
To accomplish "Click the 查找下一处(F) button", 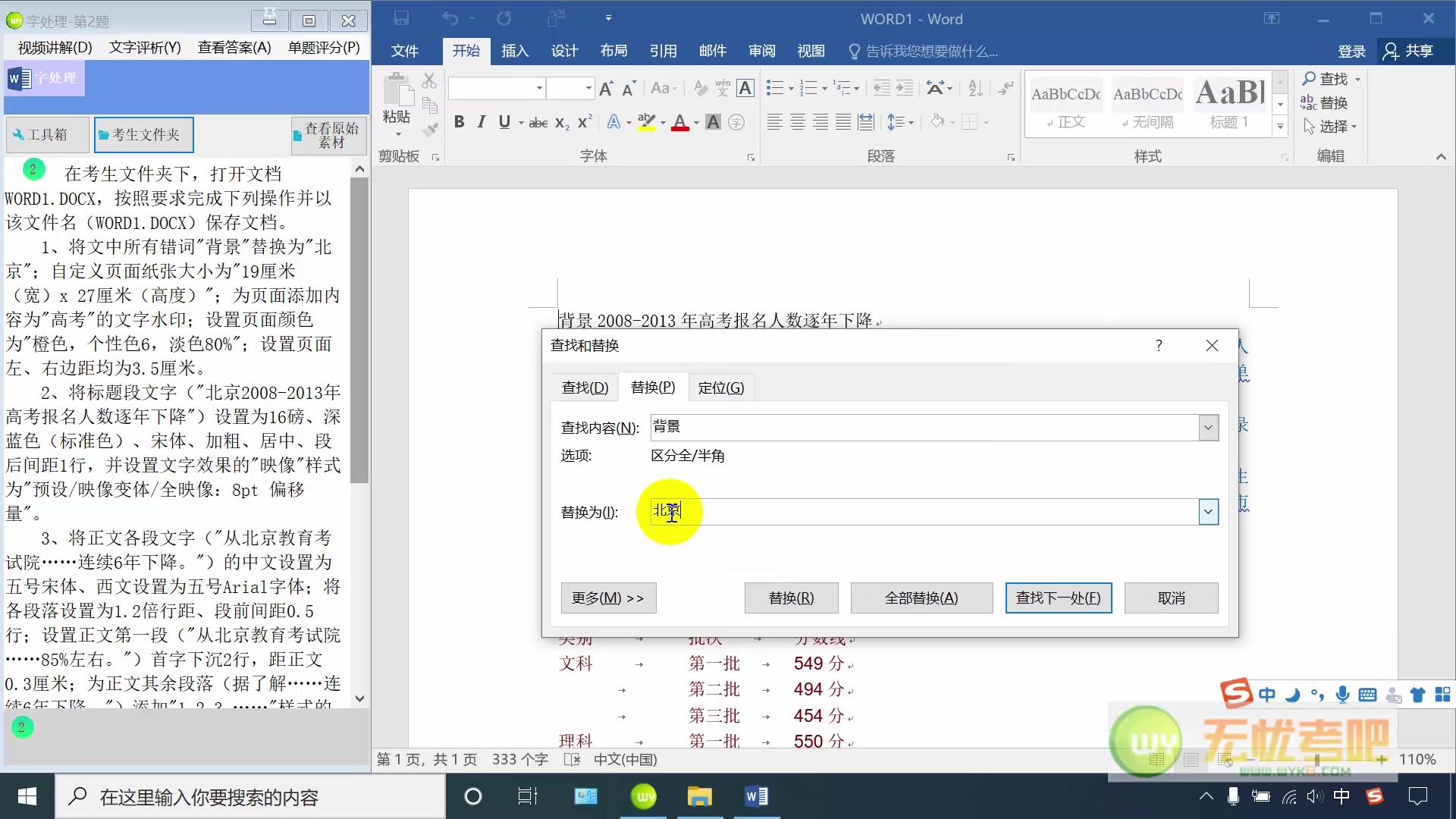I will (x=1058, y=598).
